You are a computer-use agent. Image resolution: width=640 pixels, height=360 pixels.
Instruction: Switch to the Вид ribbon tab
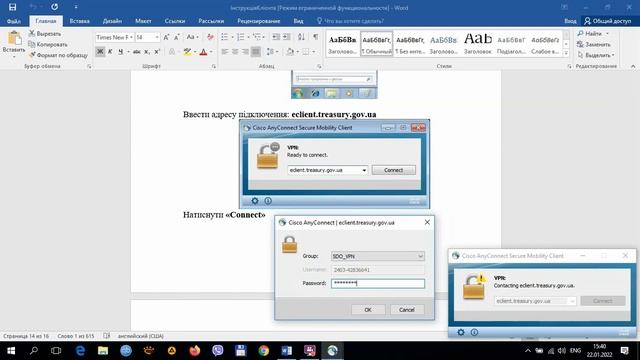pyautogui.click(x=298, y=21)
